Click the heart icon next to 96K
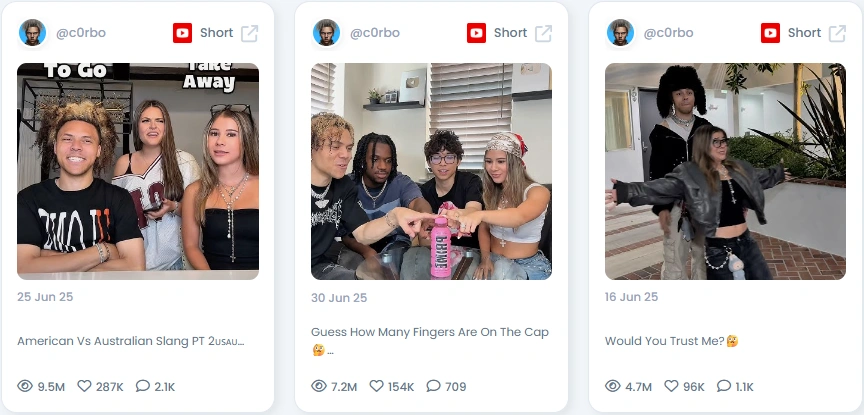 tap(671, 386)
